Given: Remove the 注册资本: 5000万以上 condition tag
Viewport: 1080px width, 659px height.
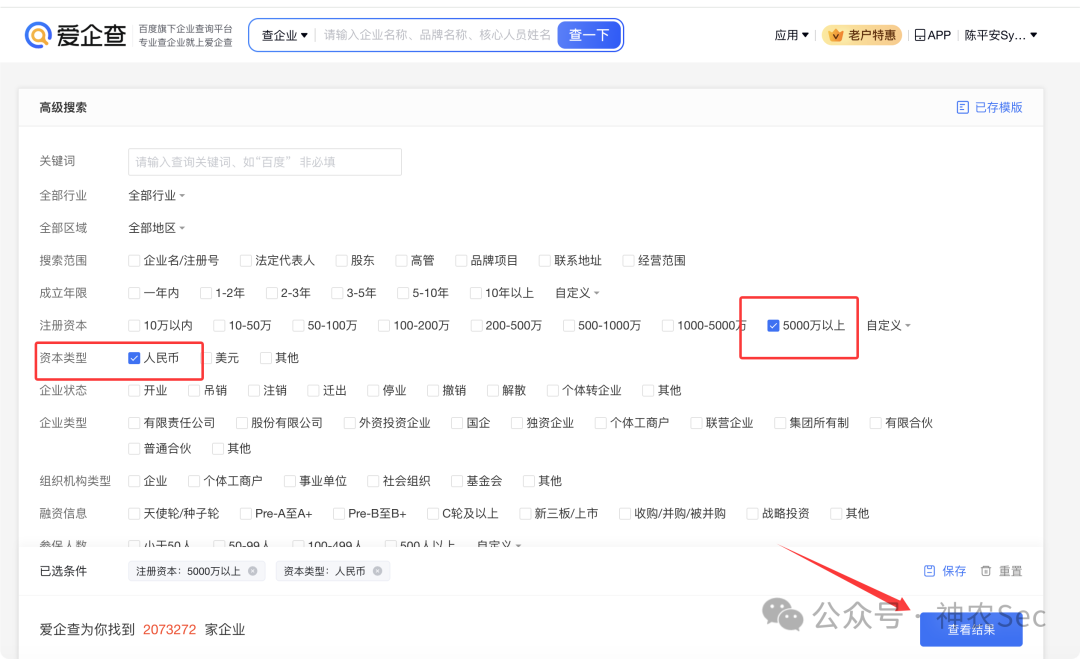Looking at the screenshot, I should pyautogui.click(x=253, y=571).
